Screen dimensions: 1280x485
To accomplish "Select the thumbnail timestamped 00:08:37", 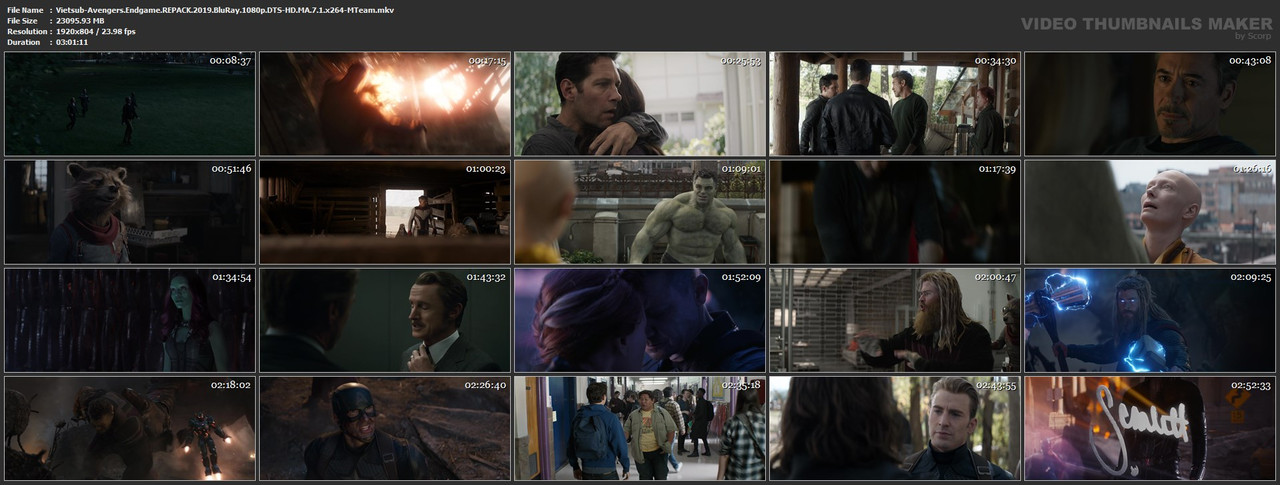I will [x=130, y=104].
